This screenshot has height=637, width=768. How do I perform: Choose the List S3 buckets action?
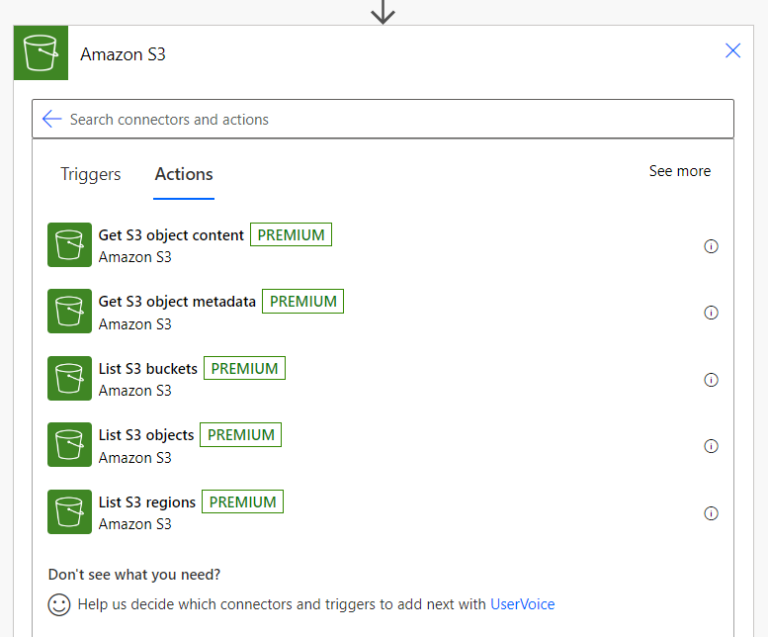(x=383, y=378)
